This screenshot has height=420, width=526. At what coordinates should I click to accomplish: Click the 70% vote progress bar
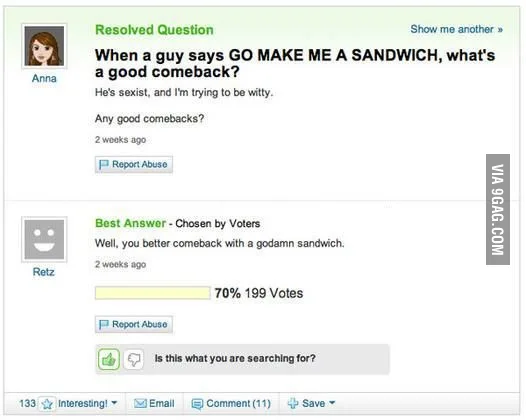coord(153,293)
